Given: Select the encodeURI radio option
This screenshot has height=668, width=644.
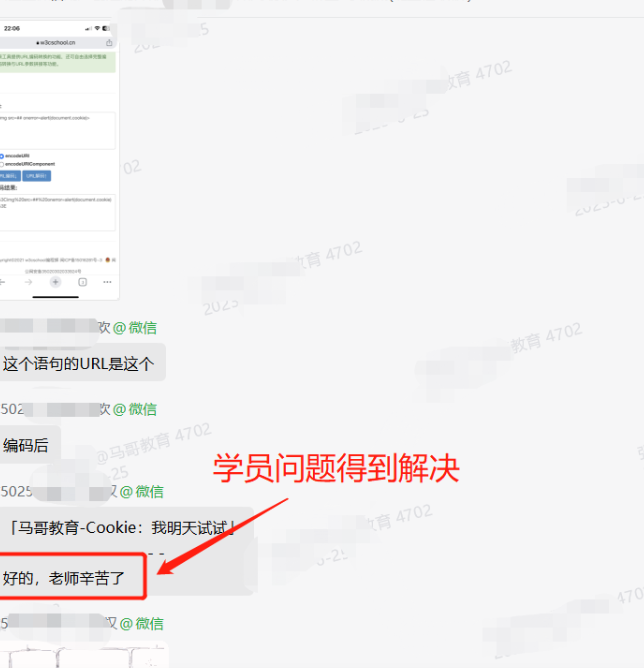Looking at the screenshot, I should 2,156.
